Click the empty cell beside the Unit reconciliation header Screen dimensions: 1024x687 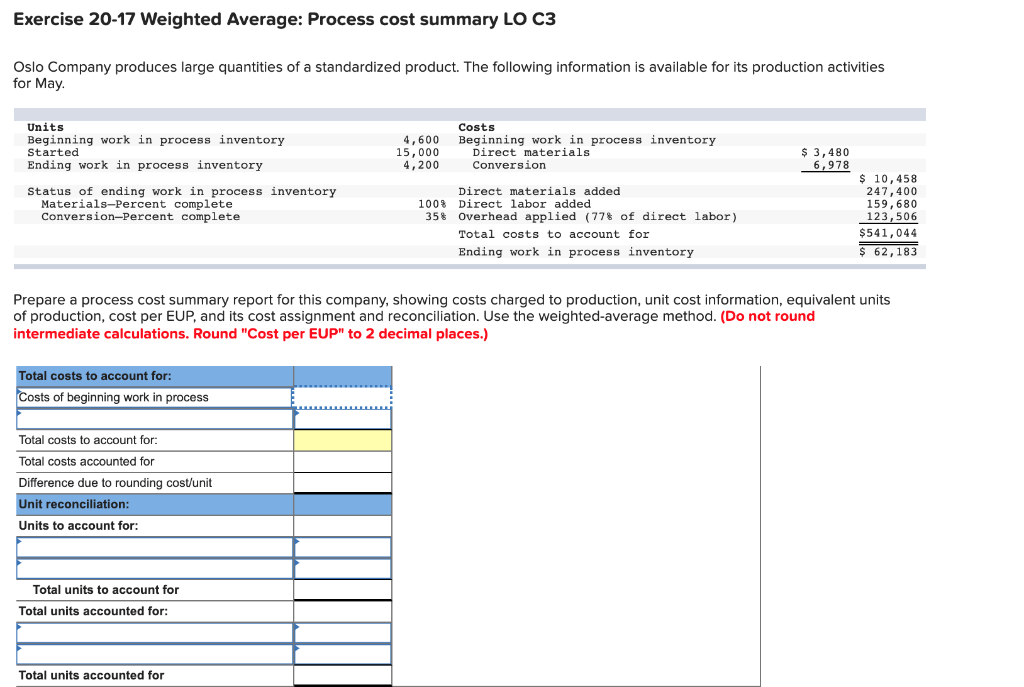341,503
